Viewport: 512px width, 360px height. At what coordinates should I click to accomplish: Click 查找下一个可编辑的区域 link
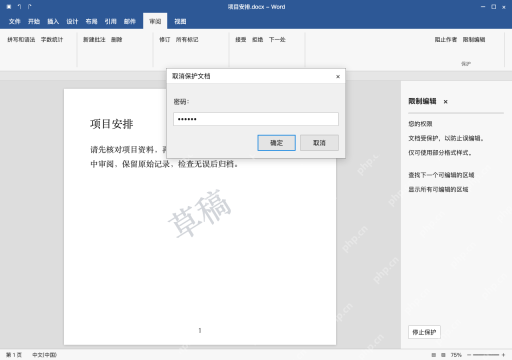[441, 175]
